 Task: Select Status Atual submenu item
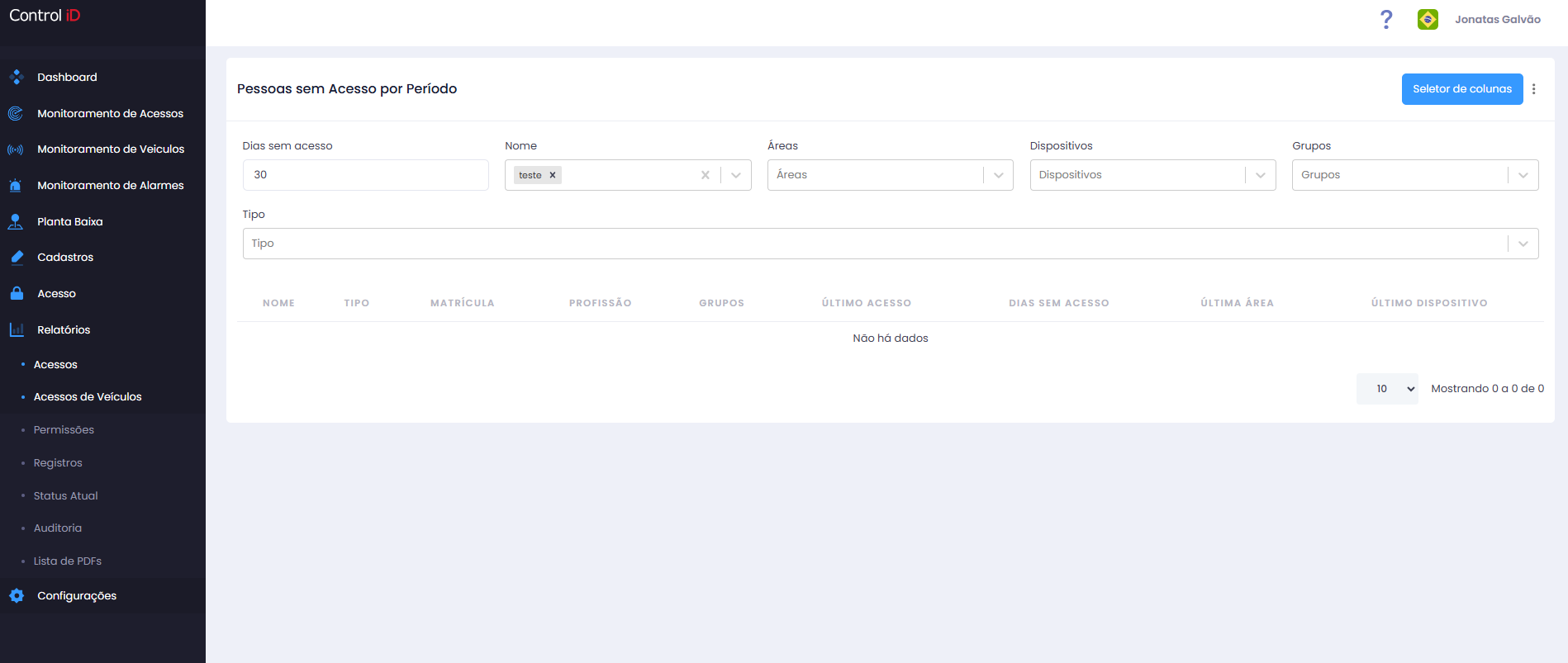65,495
